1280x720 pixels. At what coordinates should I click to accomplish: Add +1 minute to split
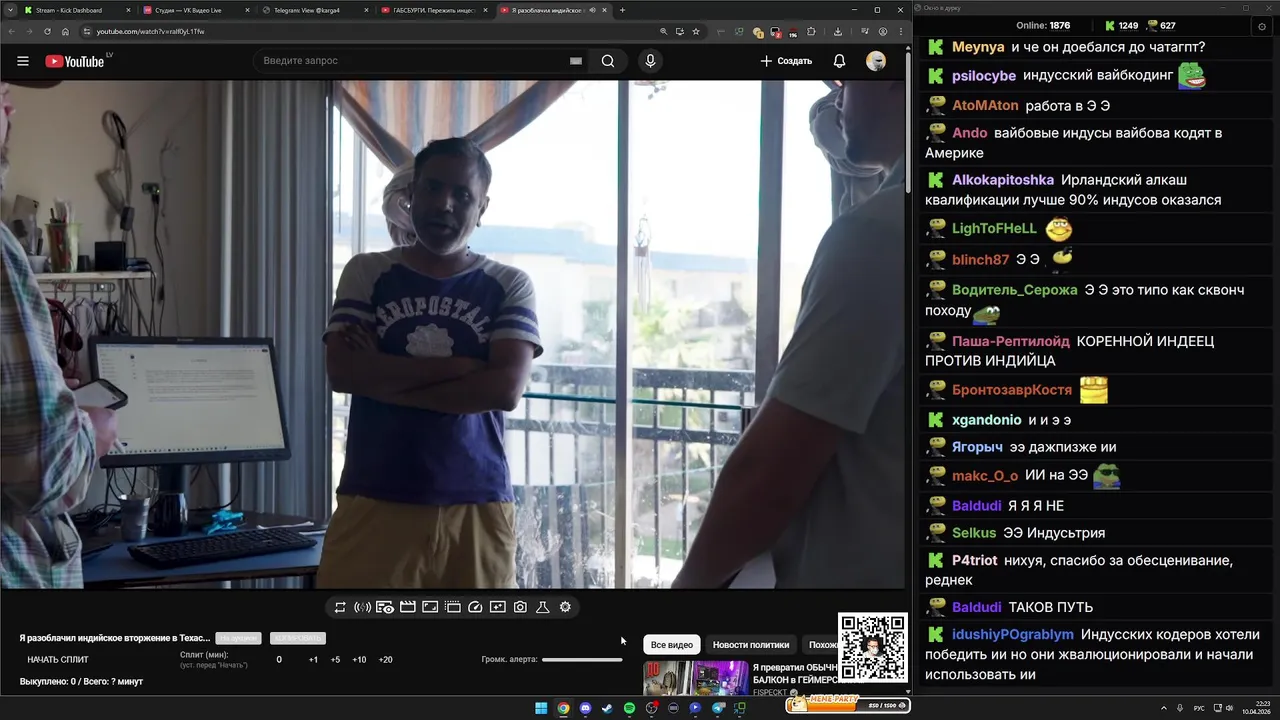click(313, 660)
